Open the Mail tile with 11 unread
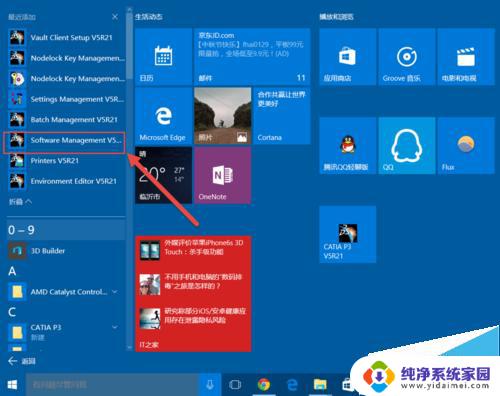Viewport: 500px width, 396px height. tap(252, 57)
